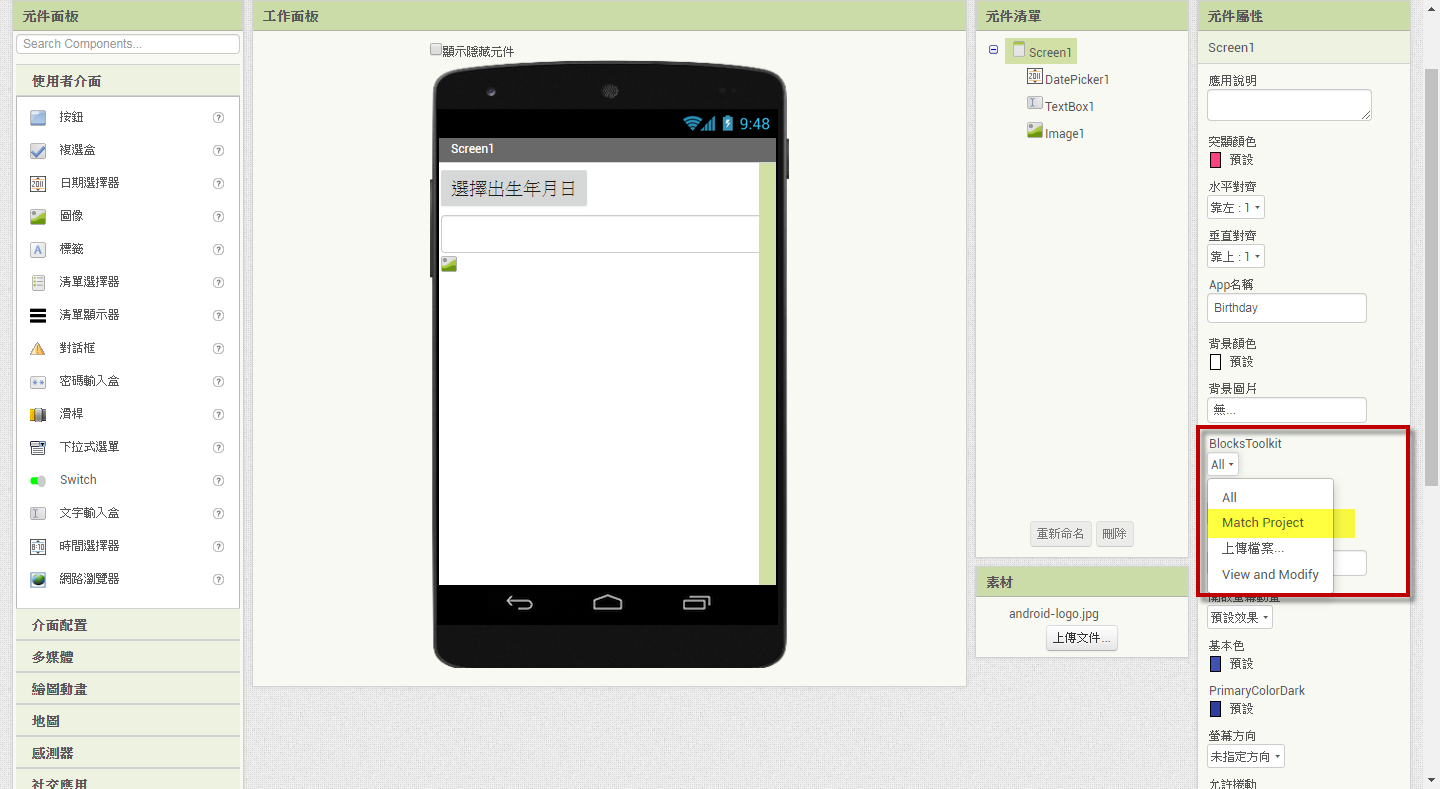Click the 基本色 blue color swatch

click(x=1216, y=664)
